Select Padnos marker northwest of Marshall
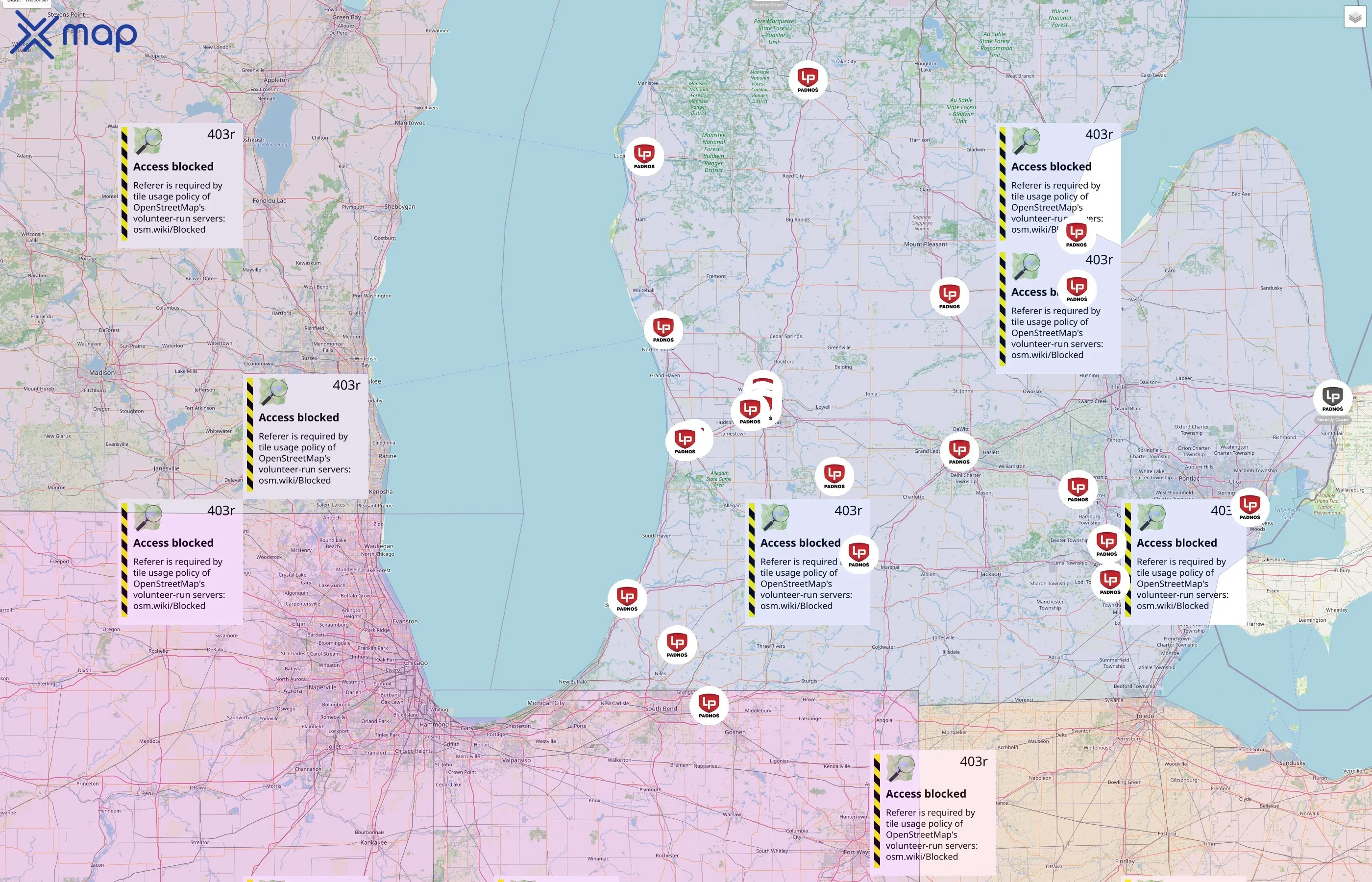 [x=859, y=555]
